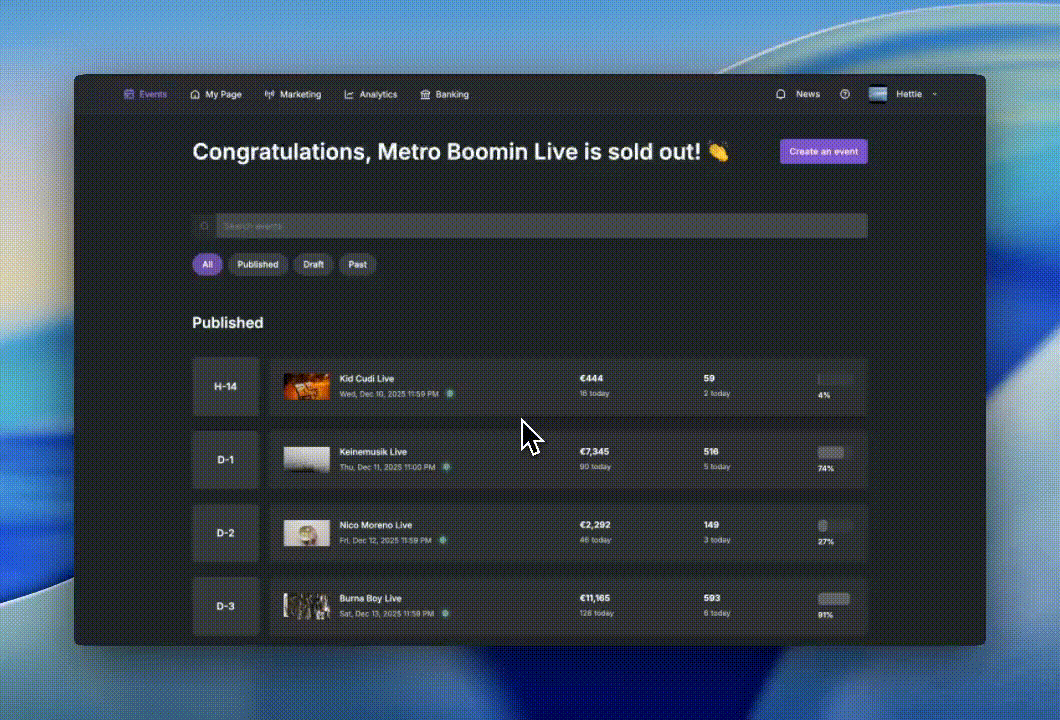Click the Create an event button
This screenshot has width=1060, height=720.
823,151
